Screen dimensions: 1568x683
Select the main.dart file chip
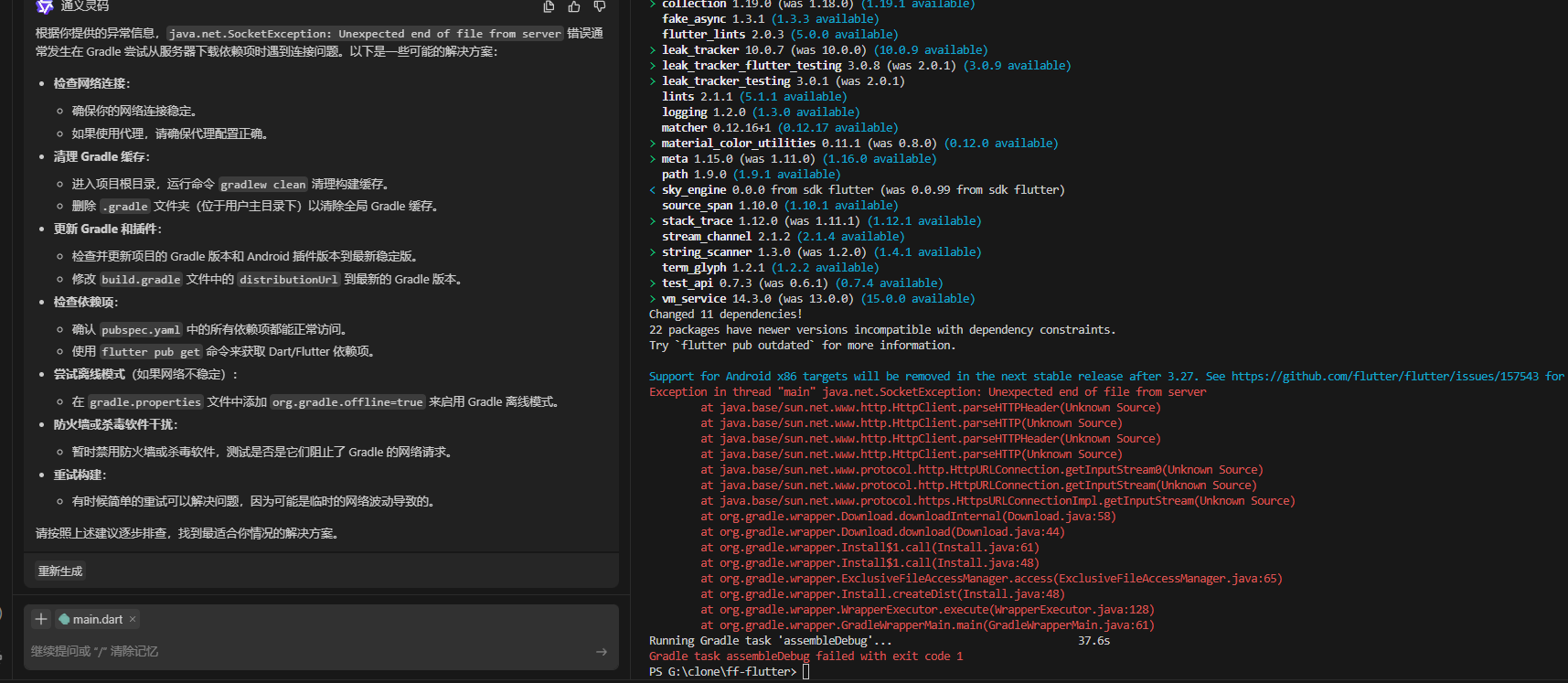pos(97,619)
